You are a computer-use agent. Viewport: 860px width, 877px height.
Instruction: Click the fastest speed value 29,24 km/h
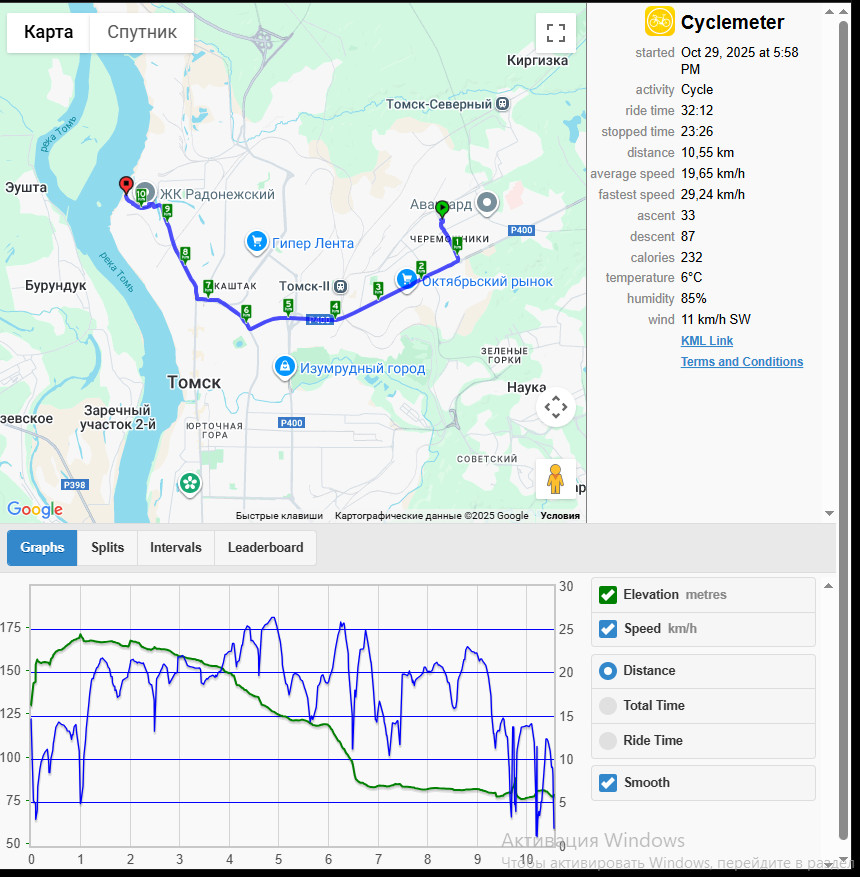point(713,195)
